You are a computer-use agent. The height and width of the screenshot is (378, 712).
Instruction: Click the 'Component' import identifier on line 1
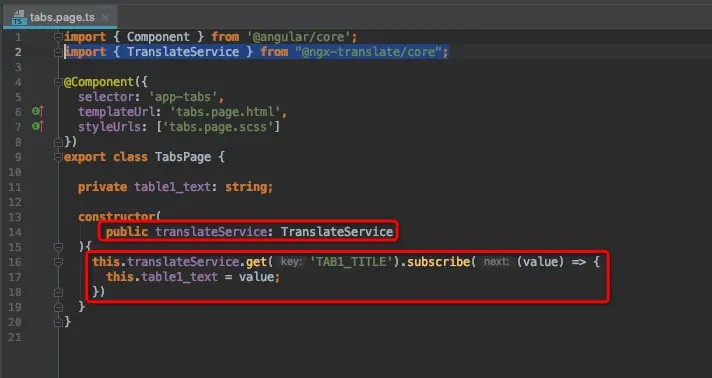(x=158, y=37)
